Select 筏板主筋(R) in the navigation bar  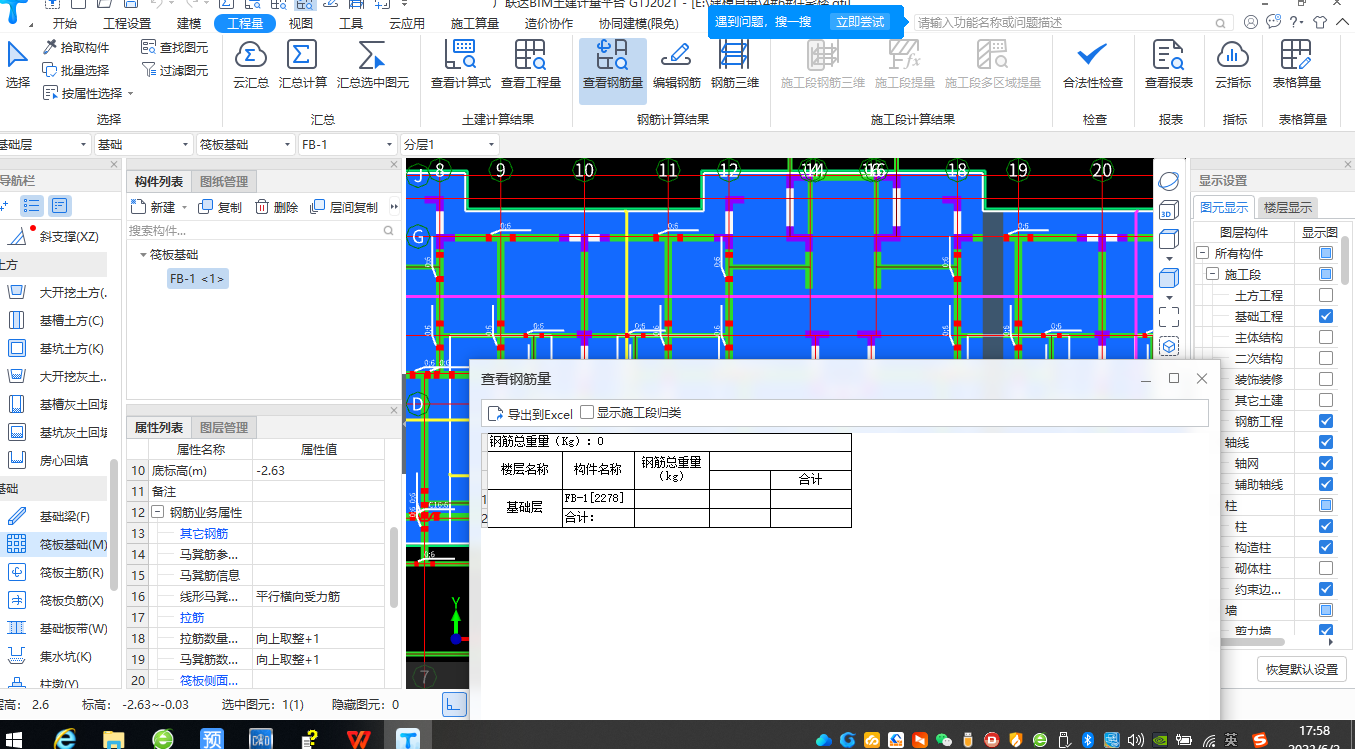[57, 573]
